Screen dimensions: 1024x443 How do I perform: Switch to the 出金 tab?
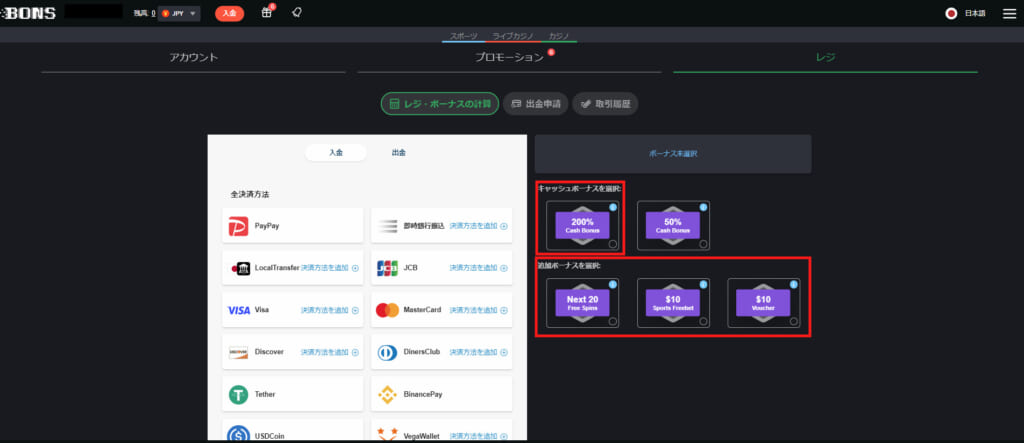pyautogui.click(x=398, y=153)
